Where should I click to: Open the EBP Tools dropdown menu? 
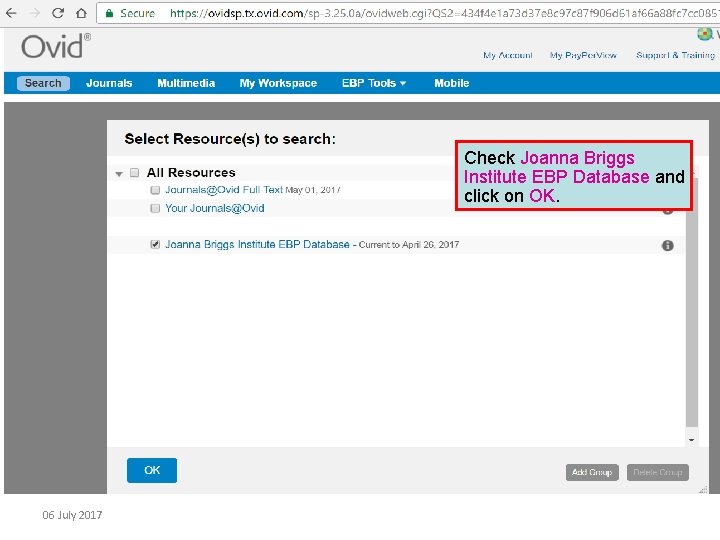(374, 83)
